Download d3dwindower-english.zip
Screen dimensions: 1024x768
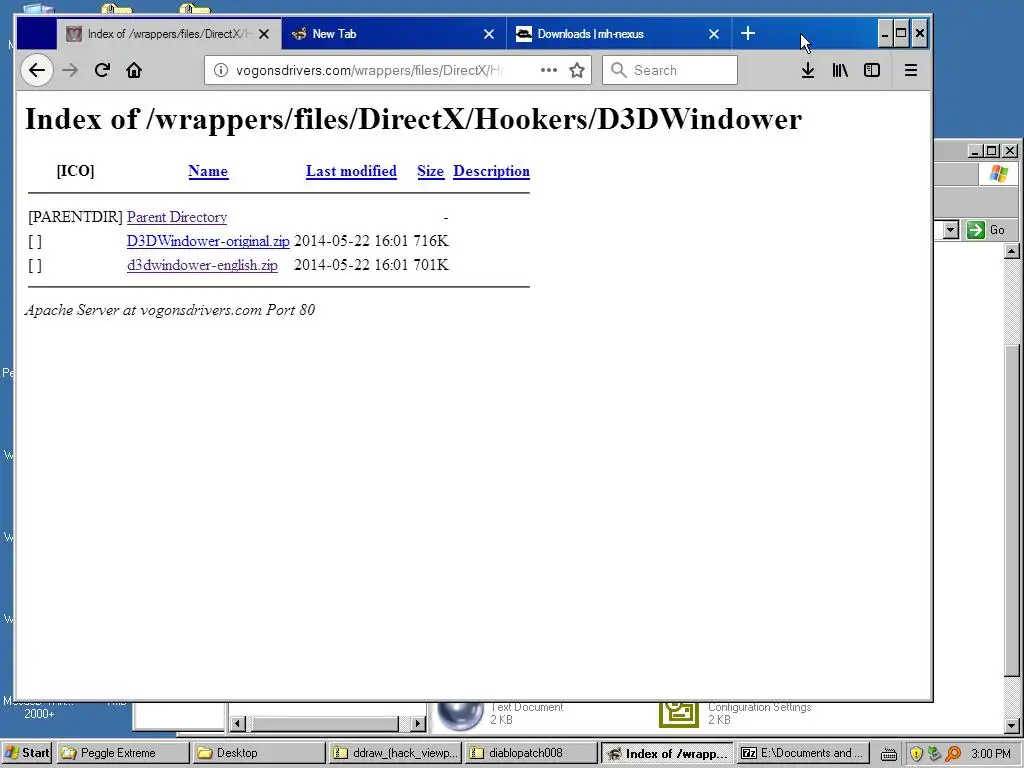tap(202, 265)
